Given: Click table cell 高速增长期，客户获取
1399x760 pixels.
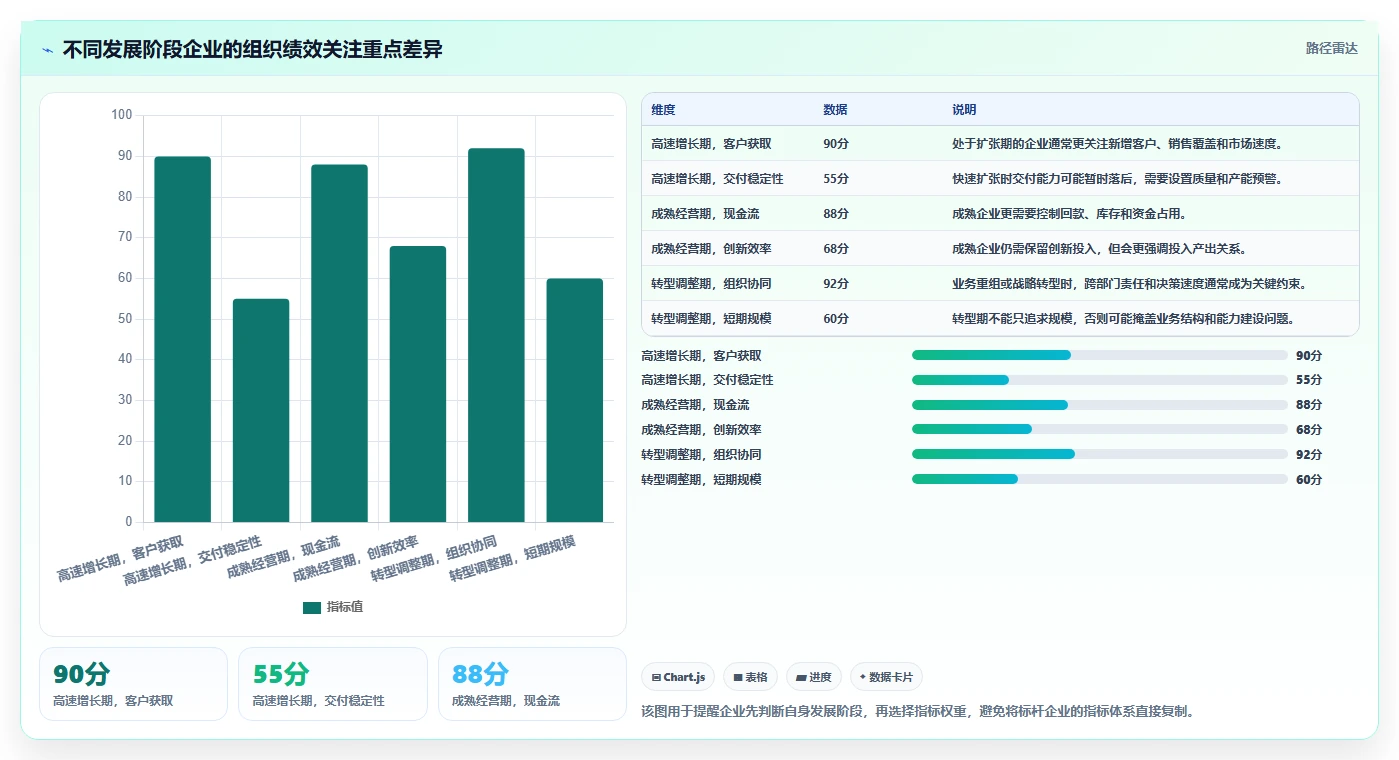Looking at the screenshot, I should pos(711,144).
